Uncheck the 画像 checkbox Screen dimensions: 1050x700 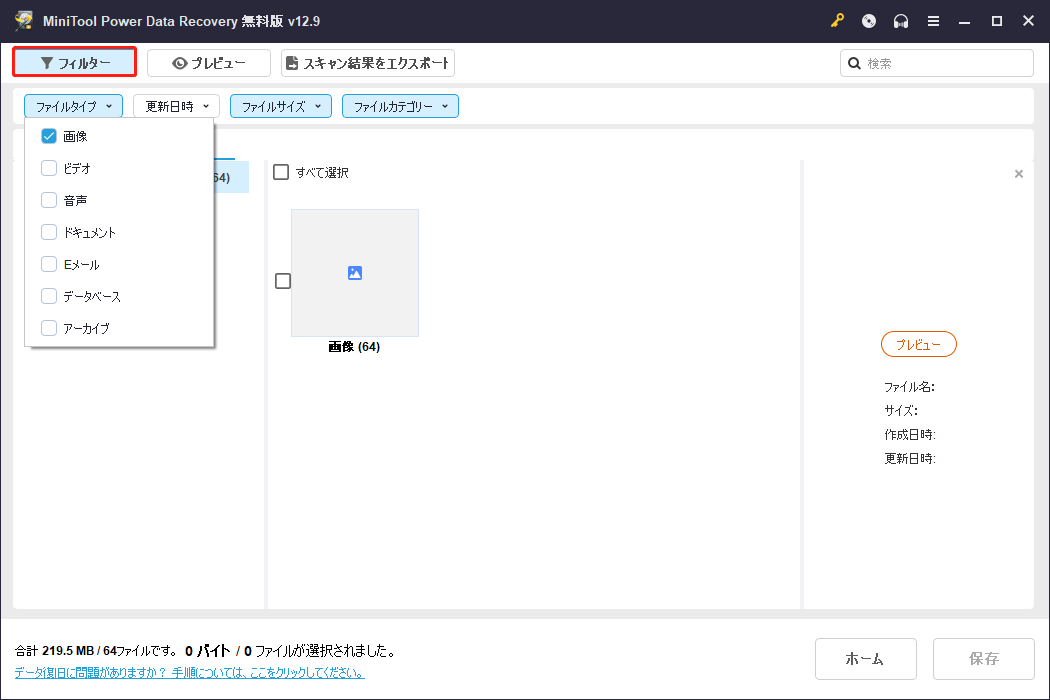point(49,136)
